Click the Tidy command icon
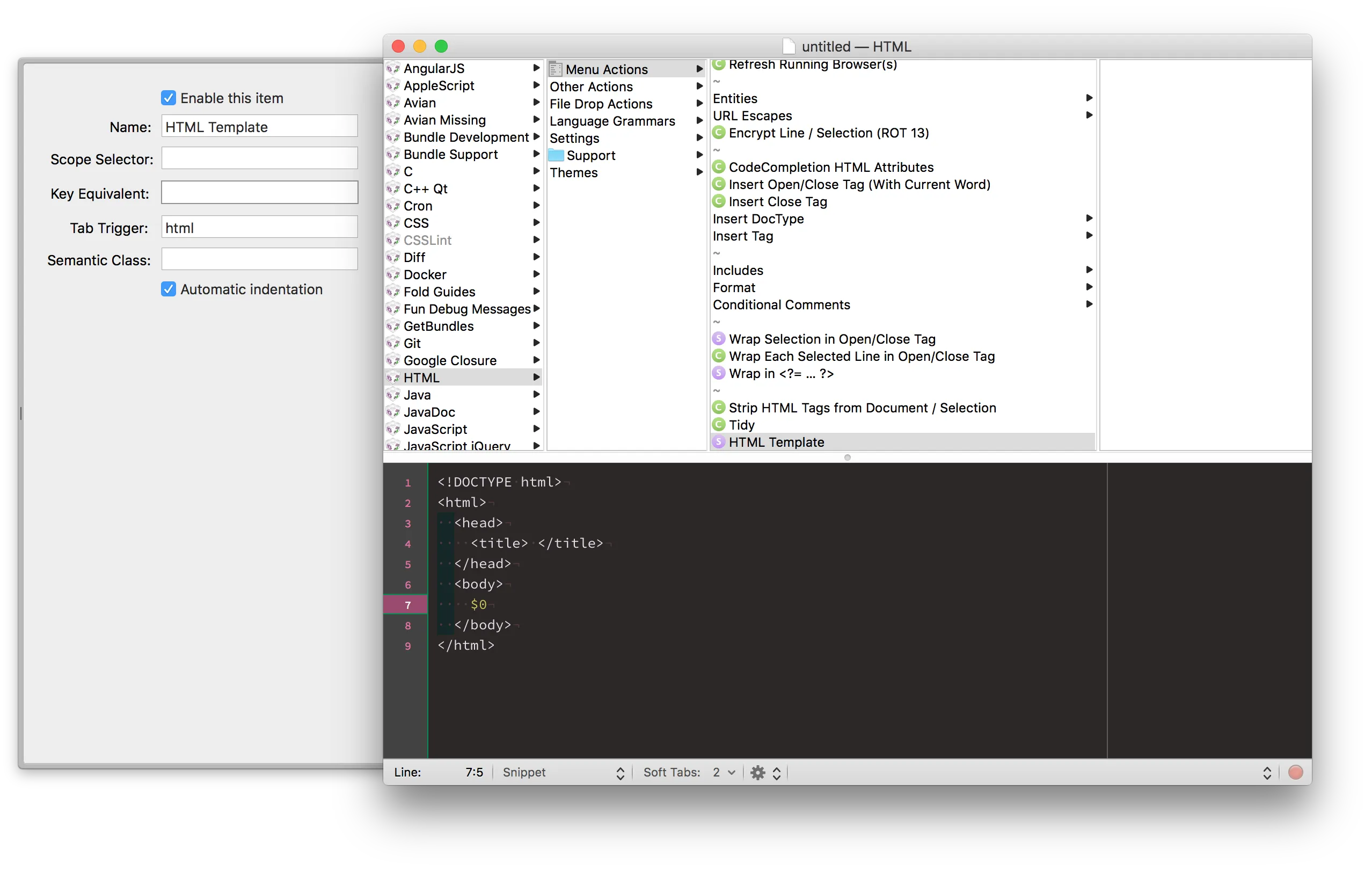The height and width of the screenshot is (871, 1372). [719, 425]
